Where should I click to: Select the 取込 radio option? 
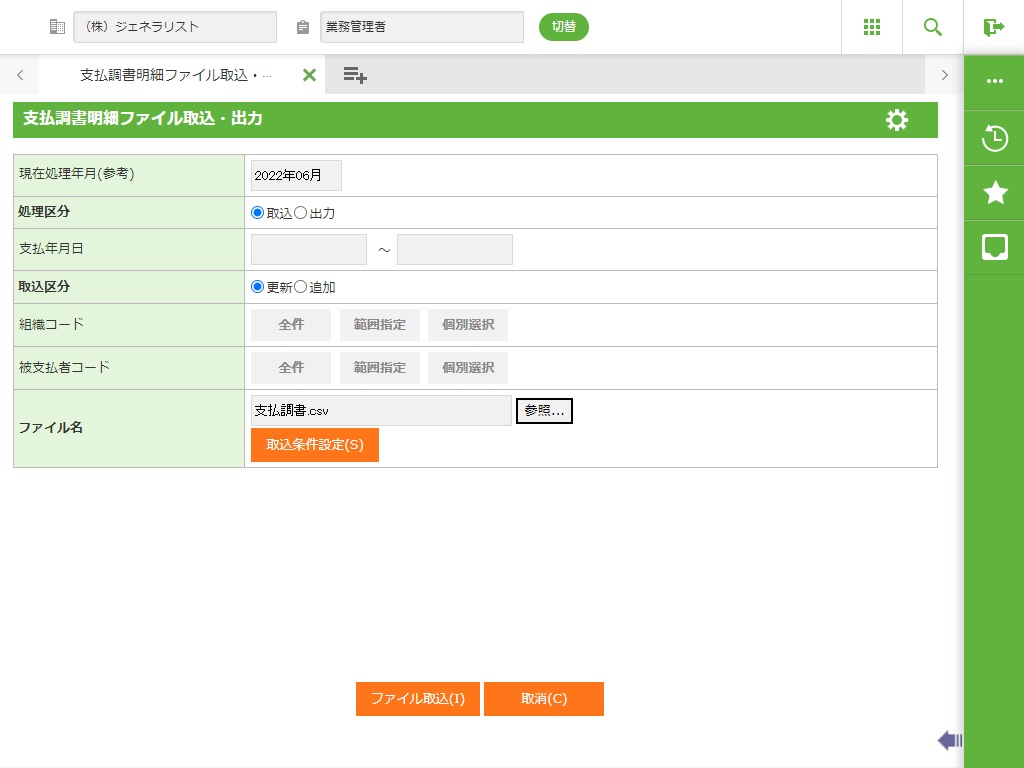pos(258,213)
